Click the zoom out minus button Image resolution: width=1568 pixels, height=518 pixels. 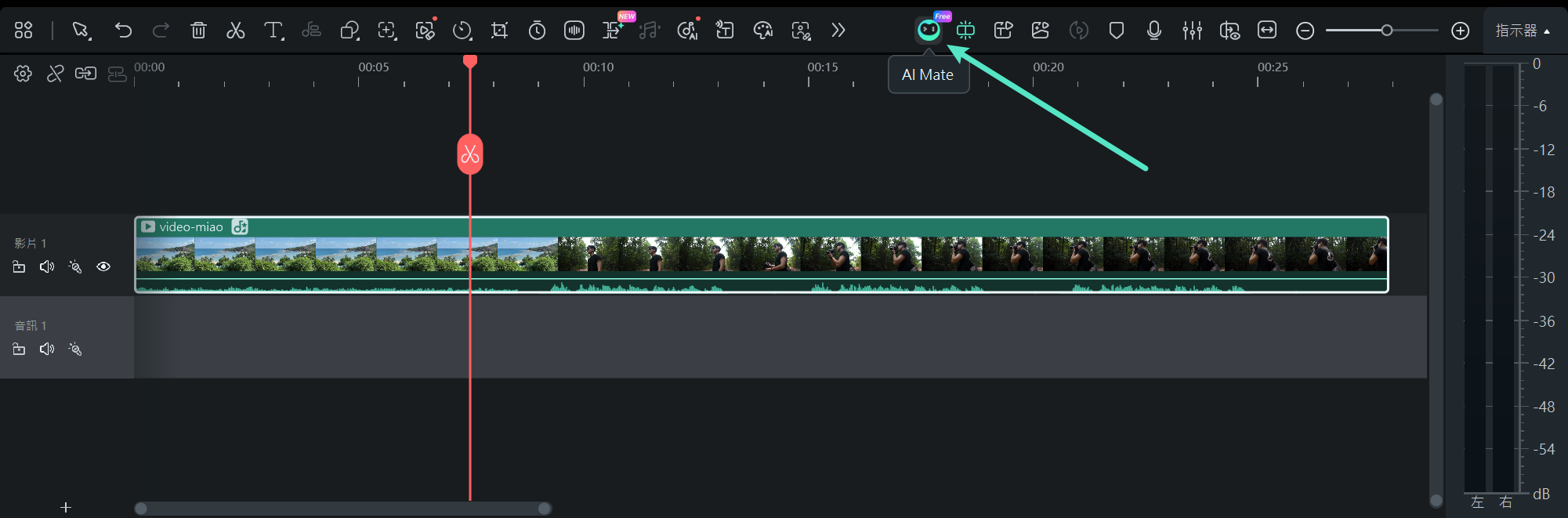(x=1305, y=31)
